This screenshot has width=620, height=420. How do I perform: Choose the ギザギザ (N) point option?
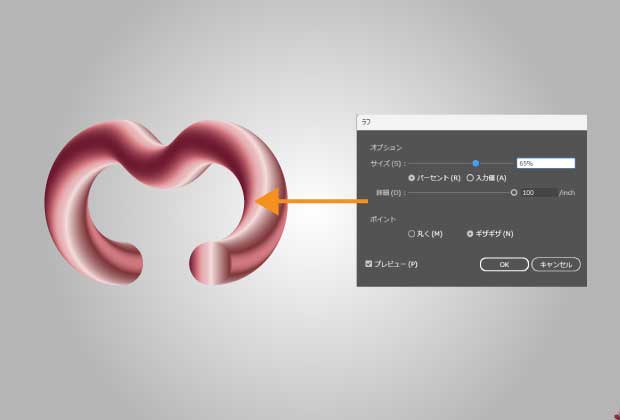pyautogui.click(x=470, y=233)
